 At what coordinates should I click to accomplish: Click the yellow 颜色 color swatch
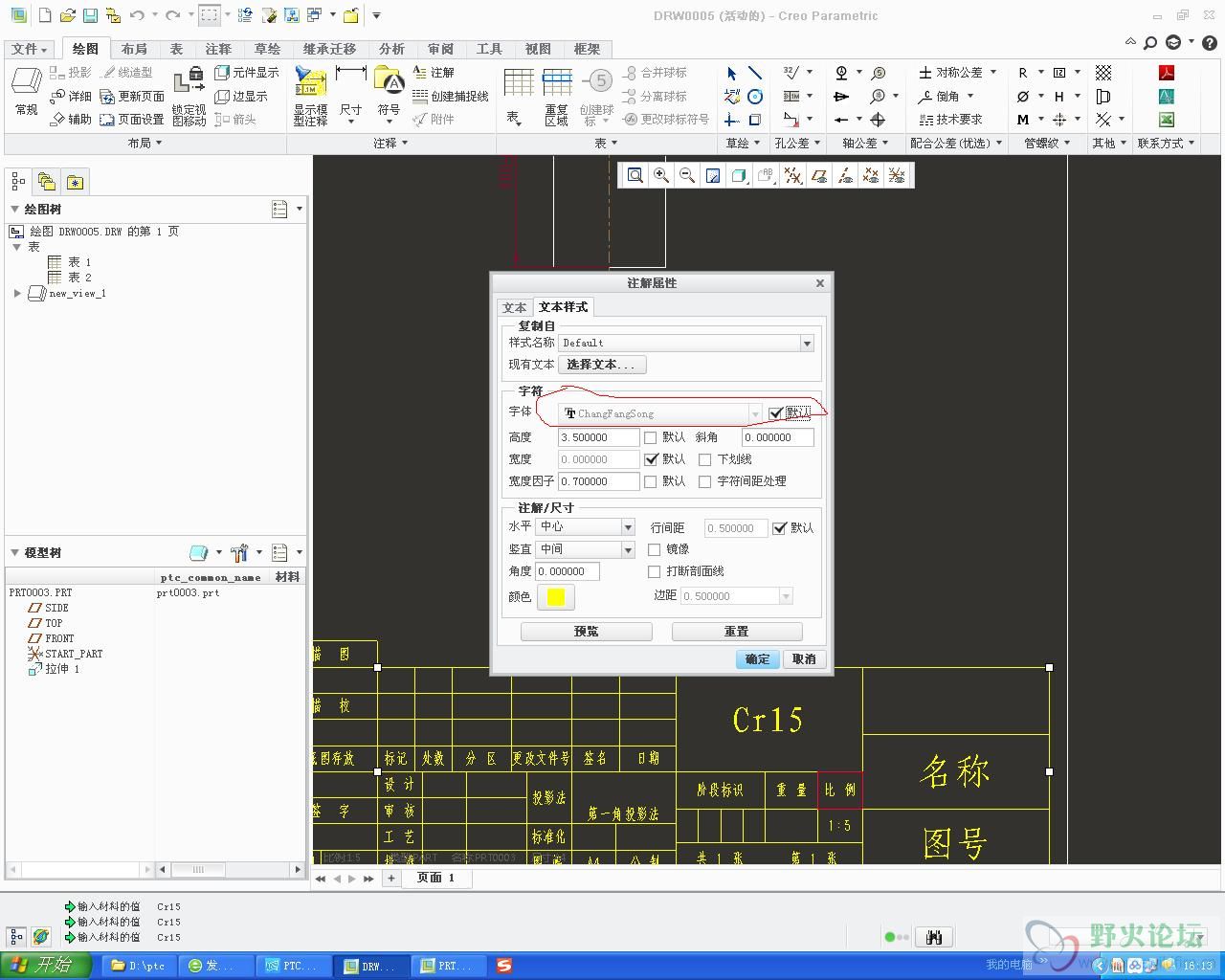tap(556, 597)
